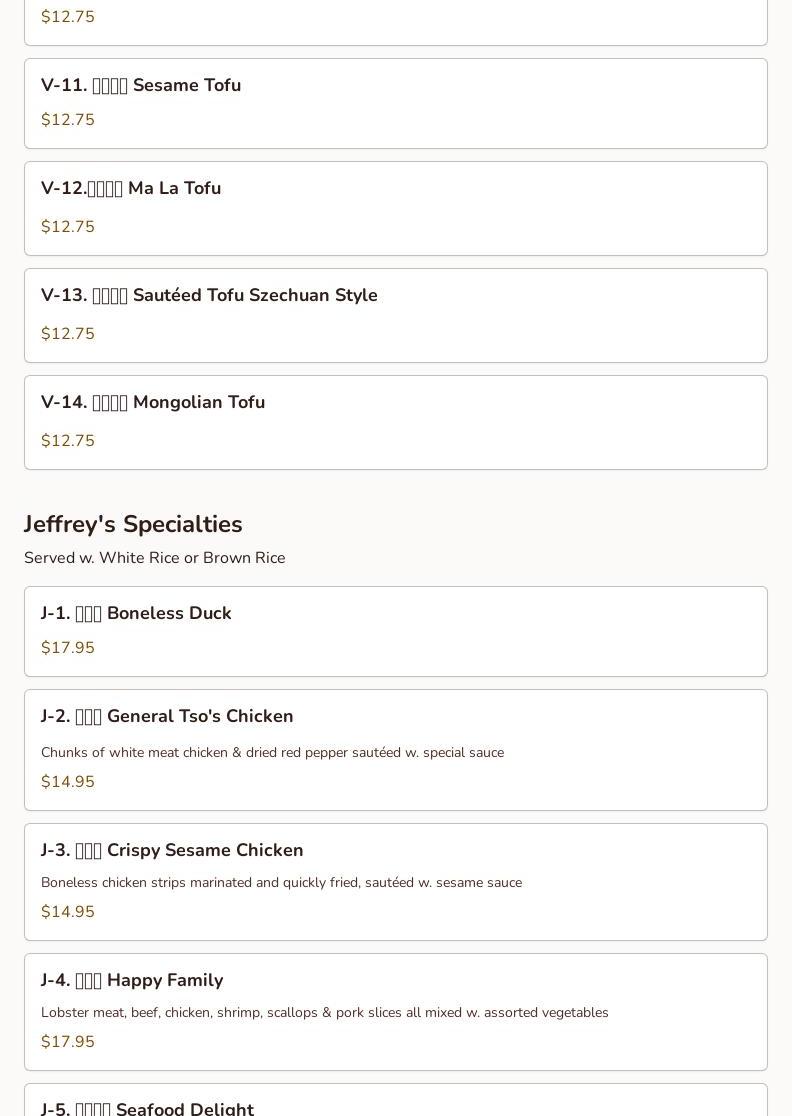The image size is (792, 1116).
Task: Select the J-4 Happy Family title
Action: pyautogui.click(x=132, y=981)
